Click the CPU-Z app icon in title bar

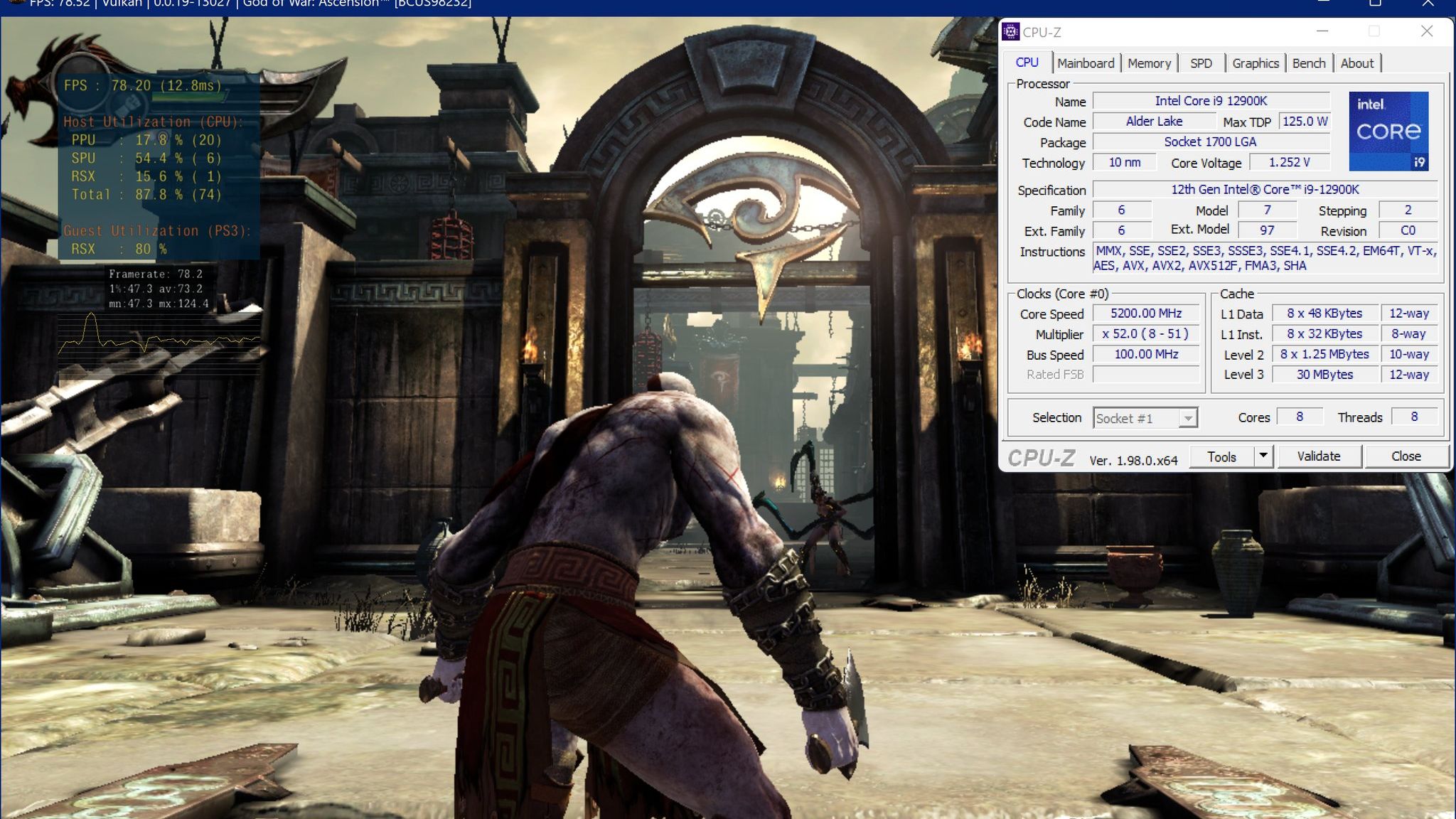[1010, 32]
